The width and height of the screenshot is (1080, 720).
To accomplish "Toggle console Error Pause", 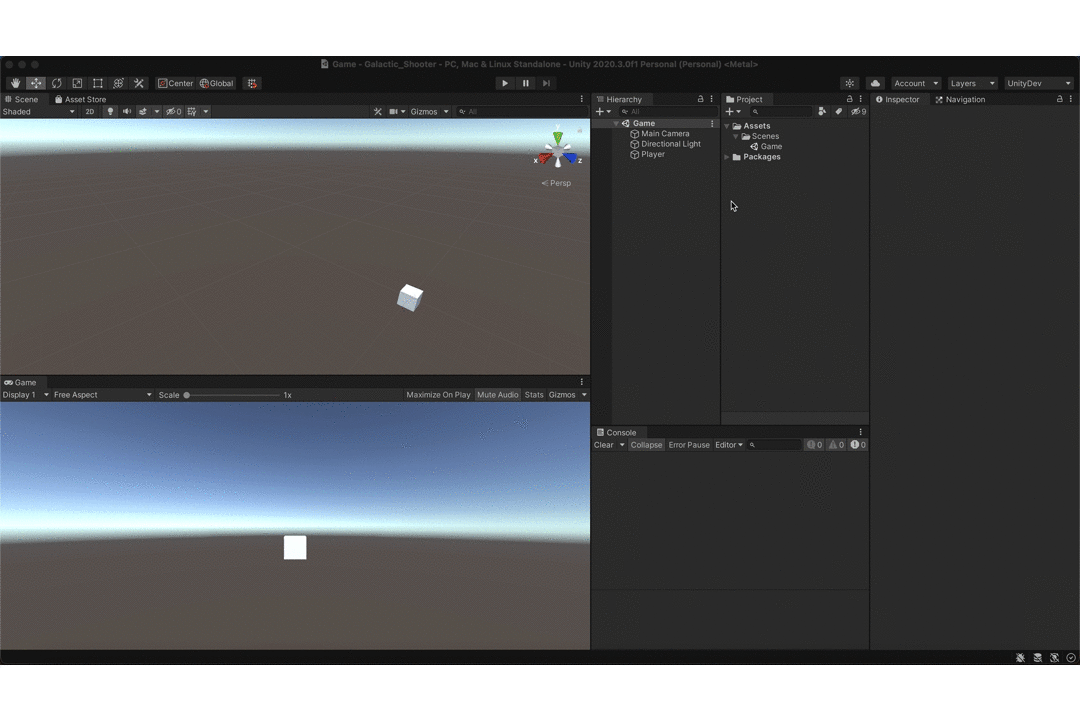I will pyautogui.click(x=689, y=445).
